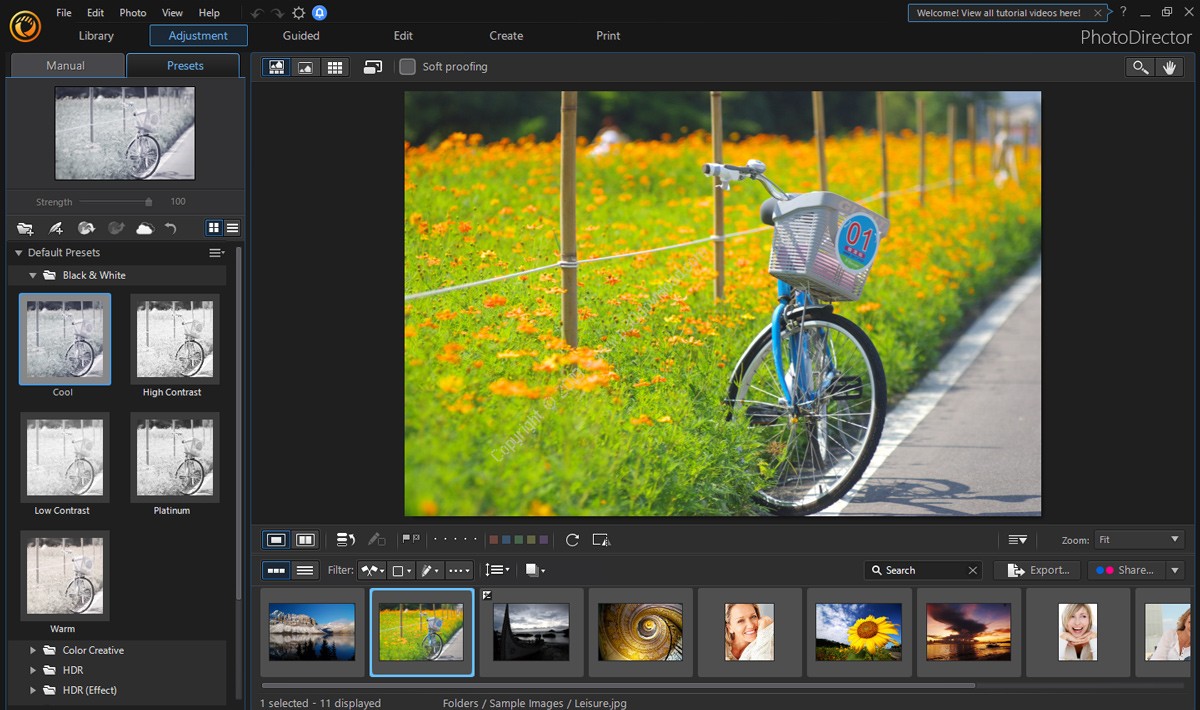Image resolution: width=1200 pixels, height=710 pixels.
Task: Select the Hand pan tool
Action: [x=1170, y=67]
